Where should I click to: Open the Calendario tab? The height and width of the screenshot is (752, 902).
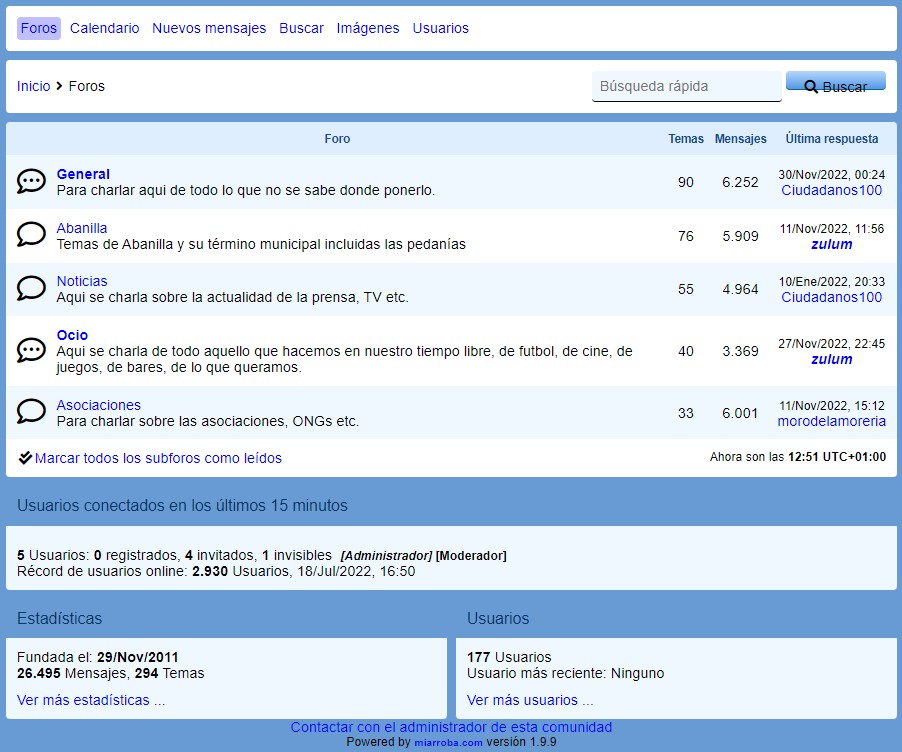(x=104, y=28)
